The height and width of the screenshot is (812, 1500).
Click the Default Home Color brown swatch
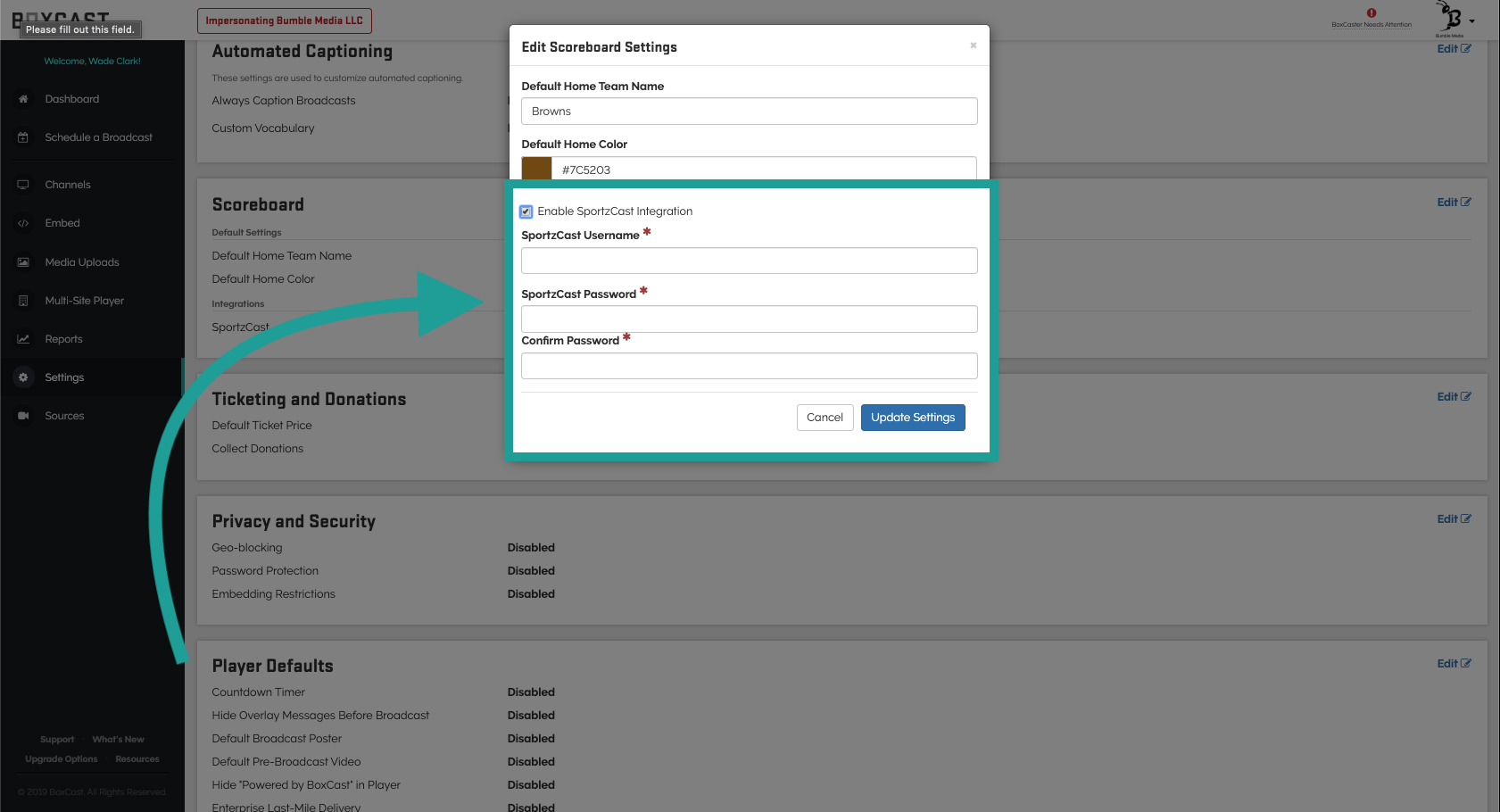tap(536, 169)
